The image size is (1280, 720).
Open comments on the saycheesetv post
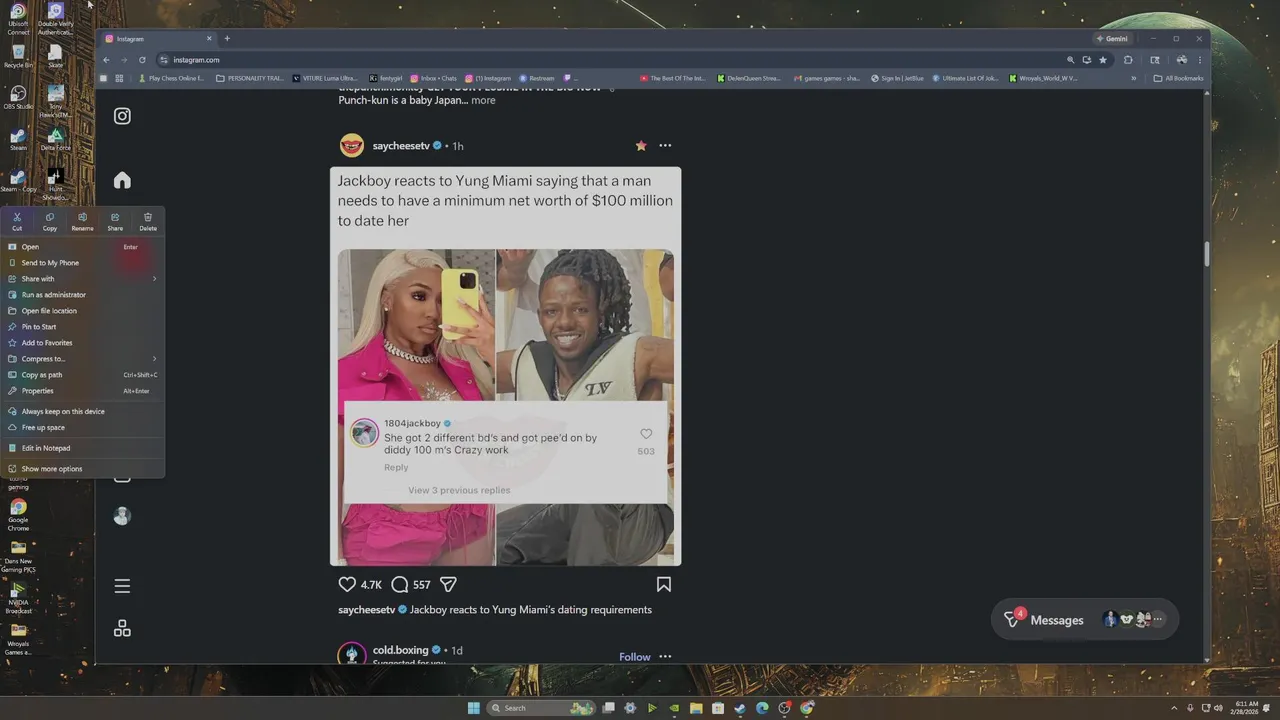(400, 584)
